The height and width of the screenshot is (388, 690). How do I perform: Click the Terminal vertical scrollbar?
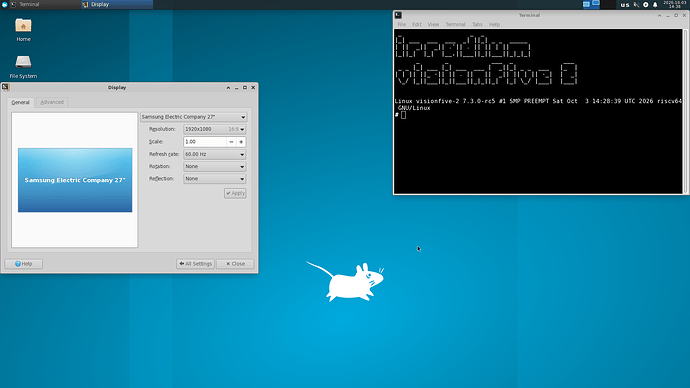pos(685,111)
